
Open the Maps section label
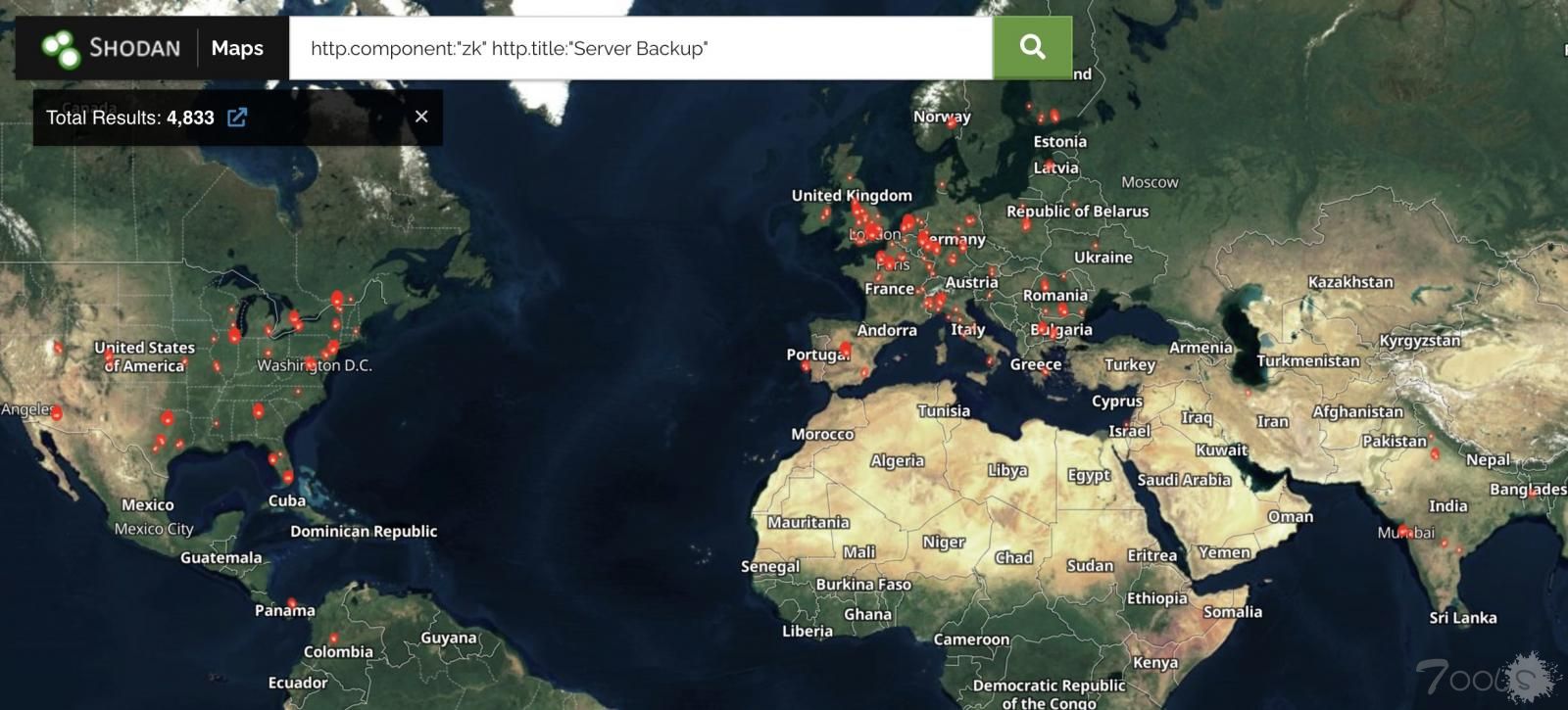(x=237, y=48)
